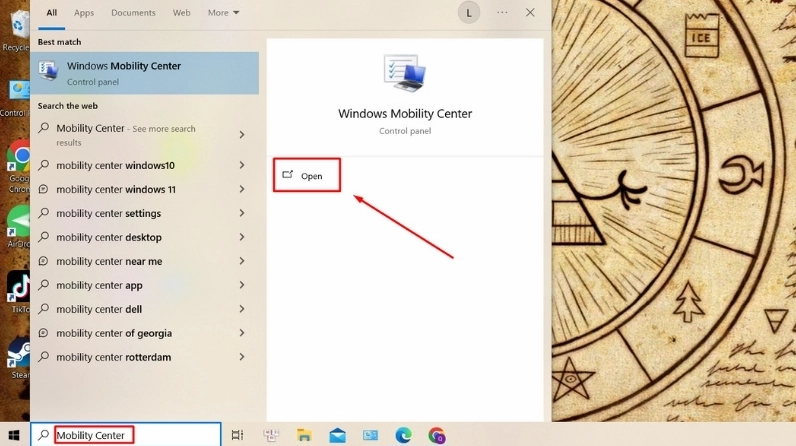Expand arrow beside mobility center settings
The height and width of the screenshot is (446, 796).
(242, 213)
